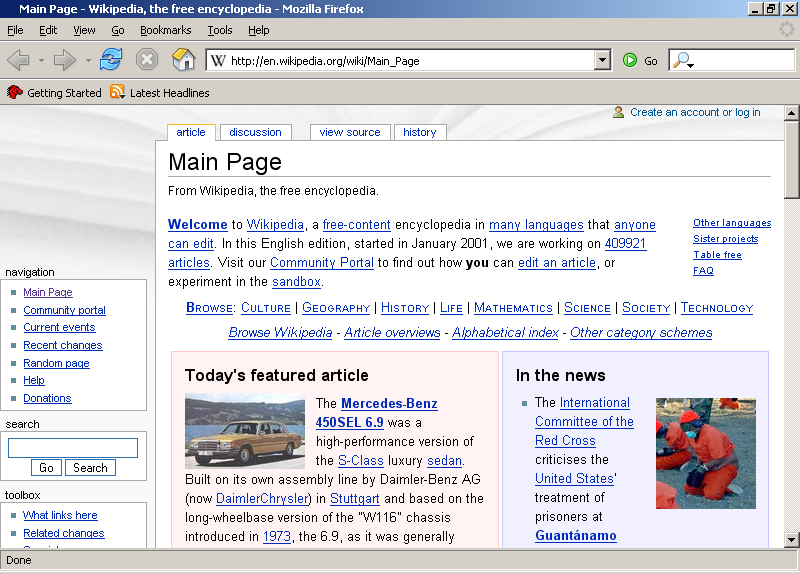
Task: Click the Help link in navigation
Action: [x=34, y=380]
